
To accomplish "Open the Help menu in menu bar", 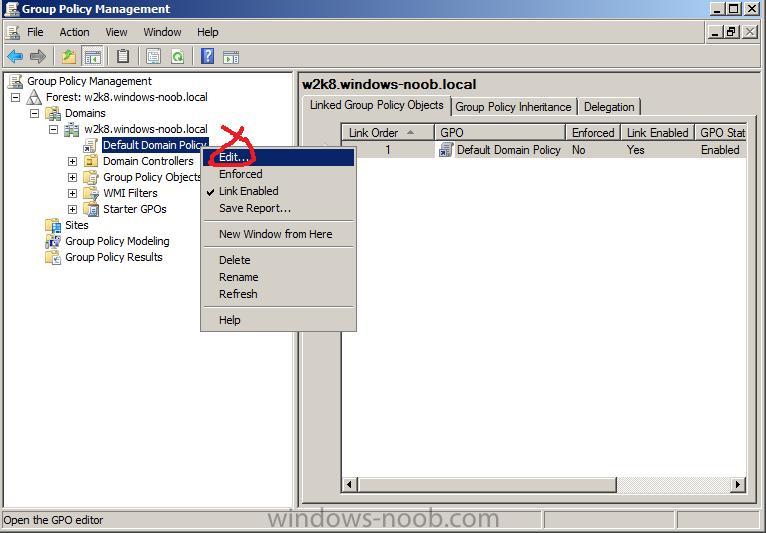I will (208, 32).
